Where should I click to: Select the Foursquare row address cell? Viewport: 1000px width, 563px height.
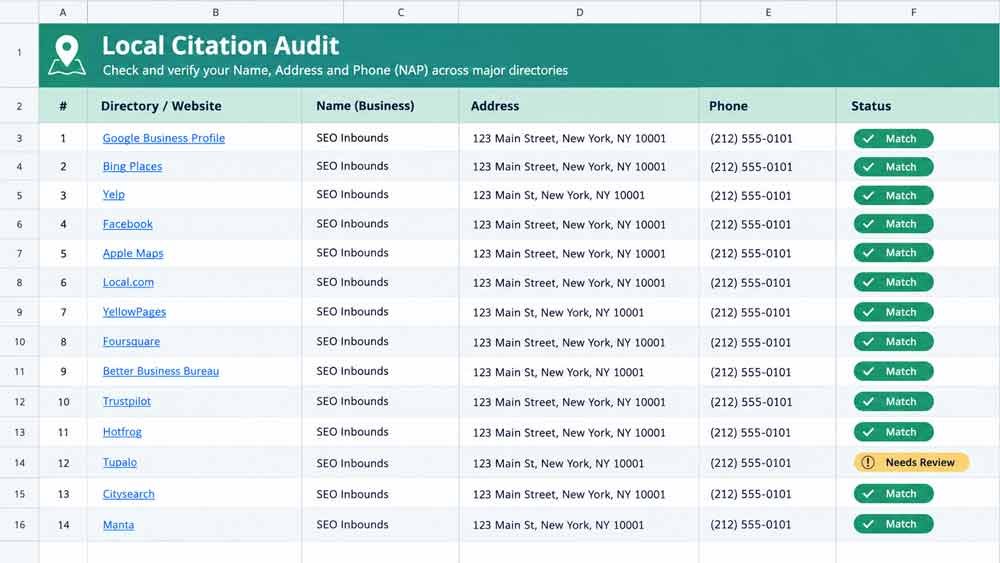click(578, 342)
